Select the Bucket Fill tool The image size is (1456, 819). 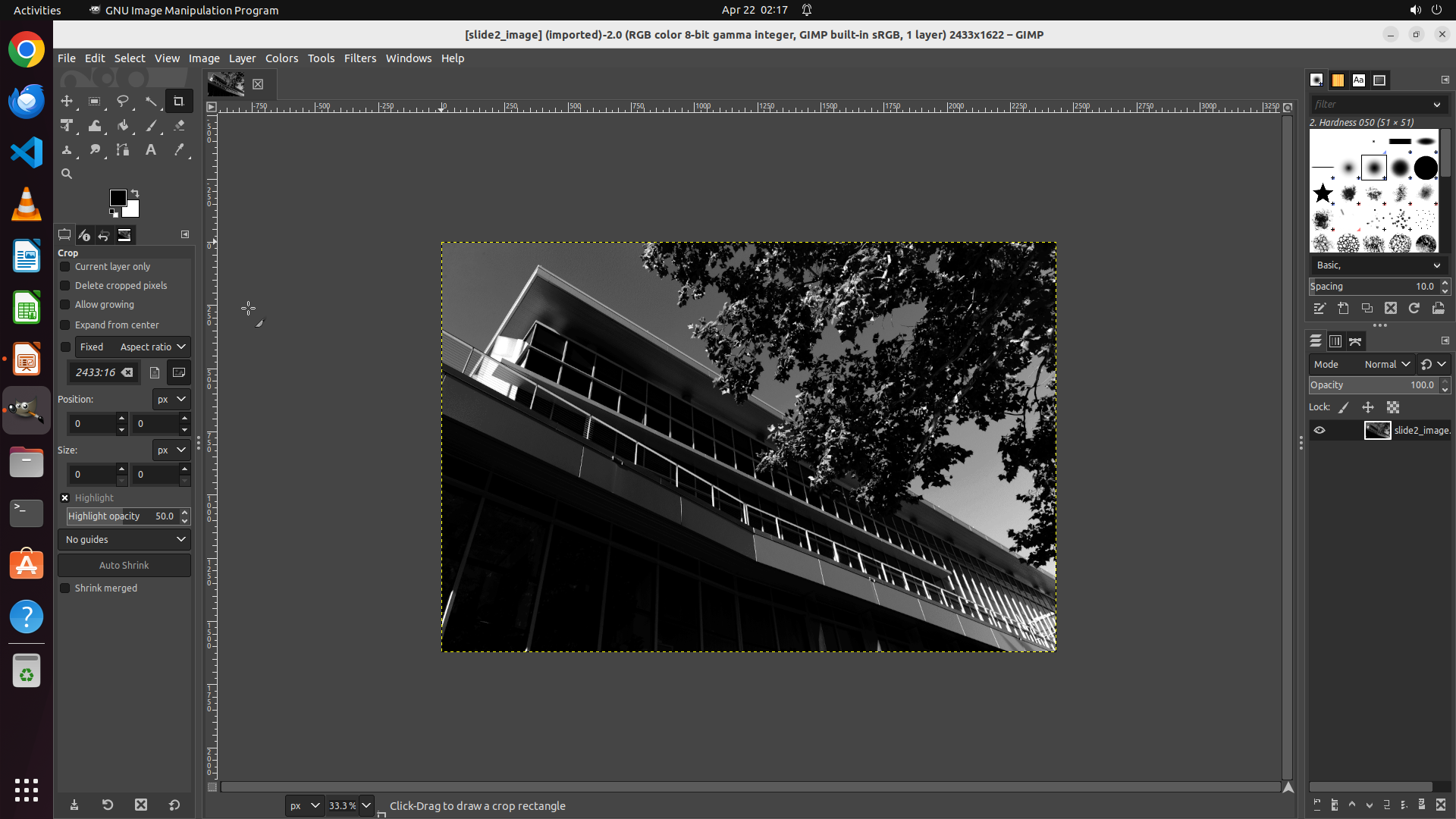pyautogui.click(x=123, y=126)
